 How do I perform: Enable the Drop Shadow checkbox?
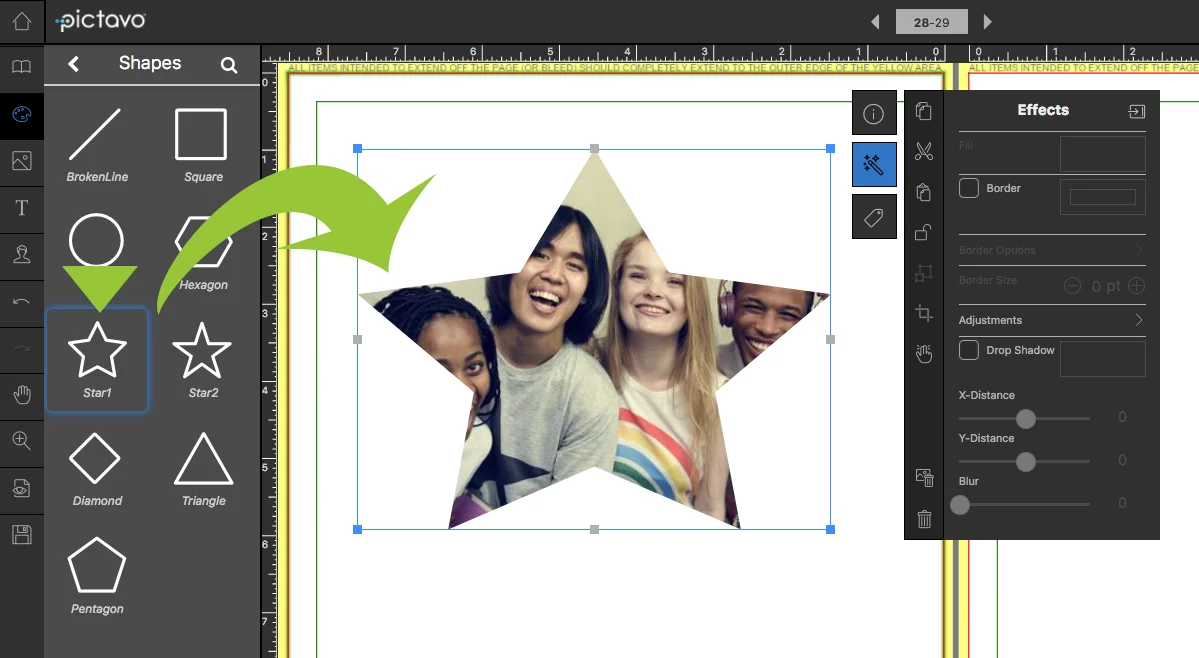pyautogui.click(x=969, y=350)
